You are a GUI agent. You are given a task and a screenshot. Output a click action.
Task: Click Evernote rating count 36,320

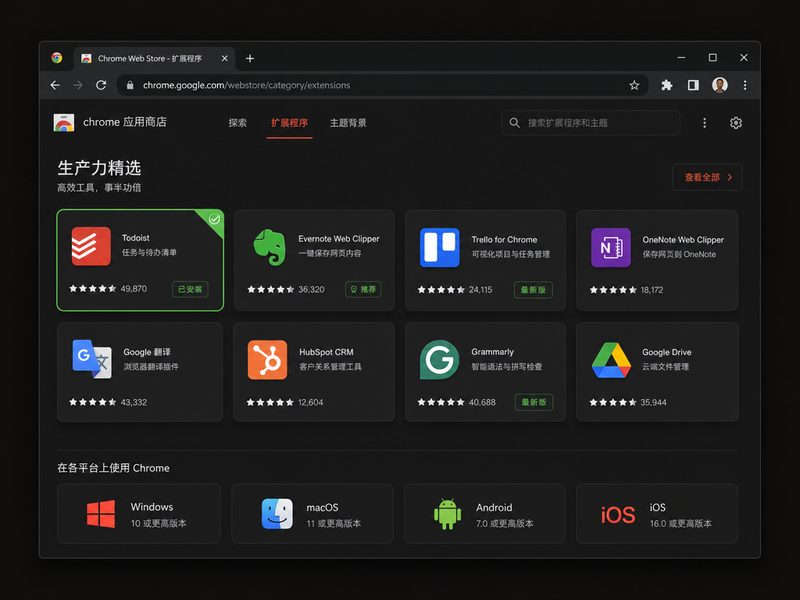click(x=311, y=289)
